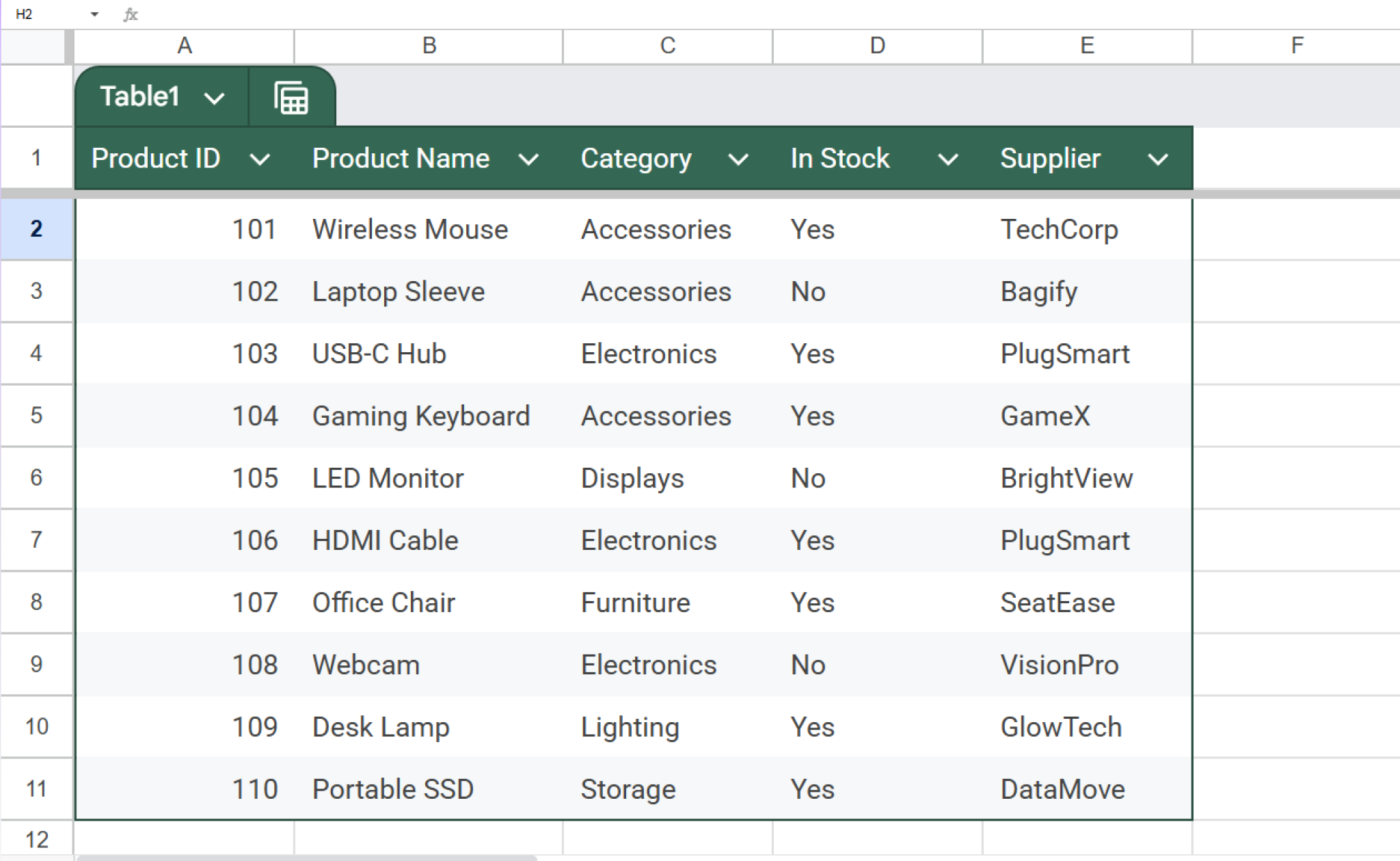The height and width of the screenshot is (861, 1400).
Task: Click the fx formula icon
Action: [131, 14]
